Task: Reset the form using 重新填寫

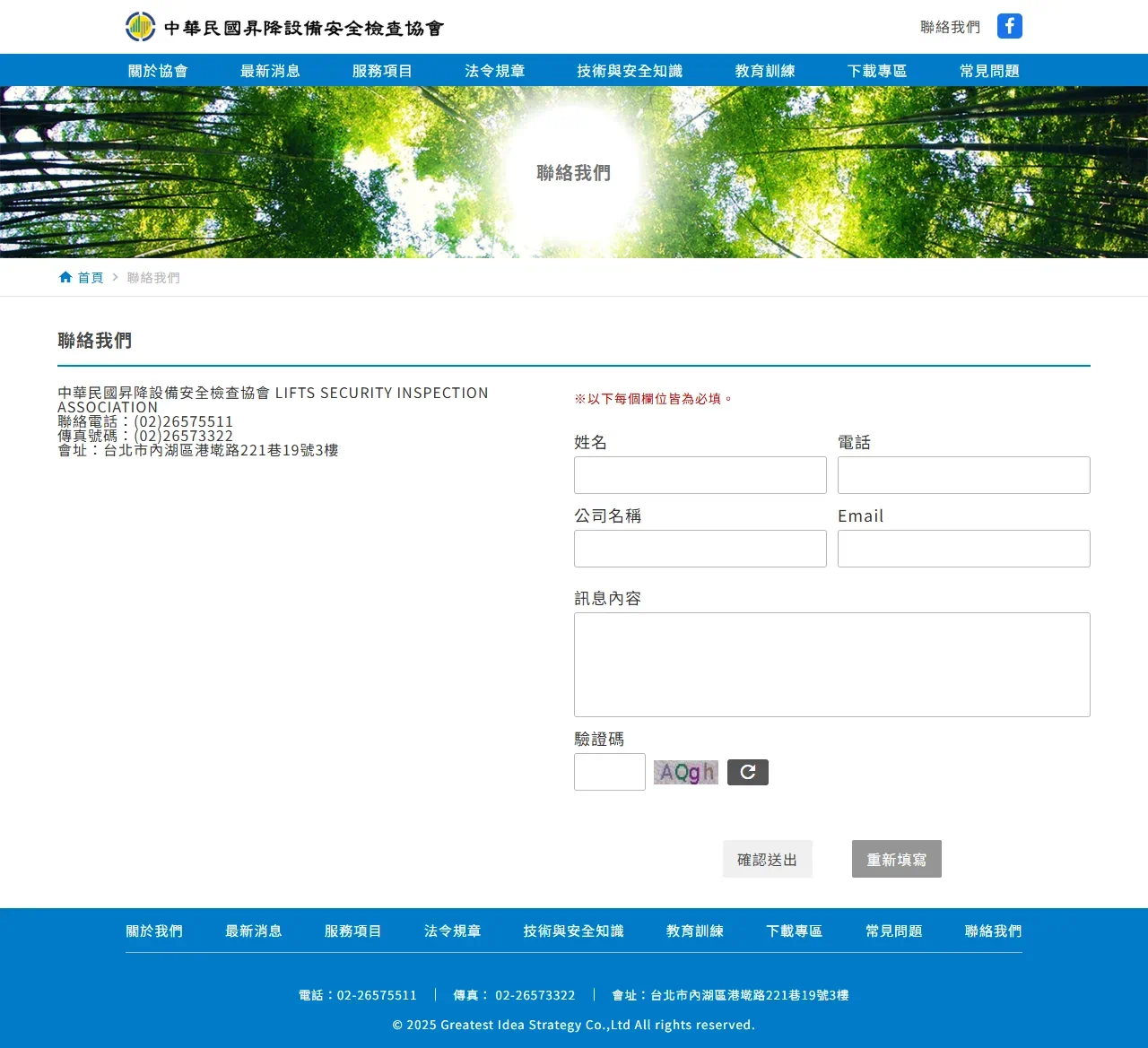Action: point(896,858)
